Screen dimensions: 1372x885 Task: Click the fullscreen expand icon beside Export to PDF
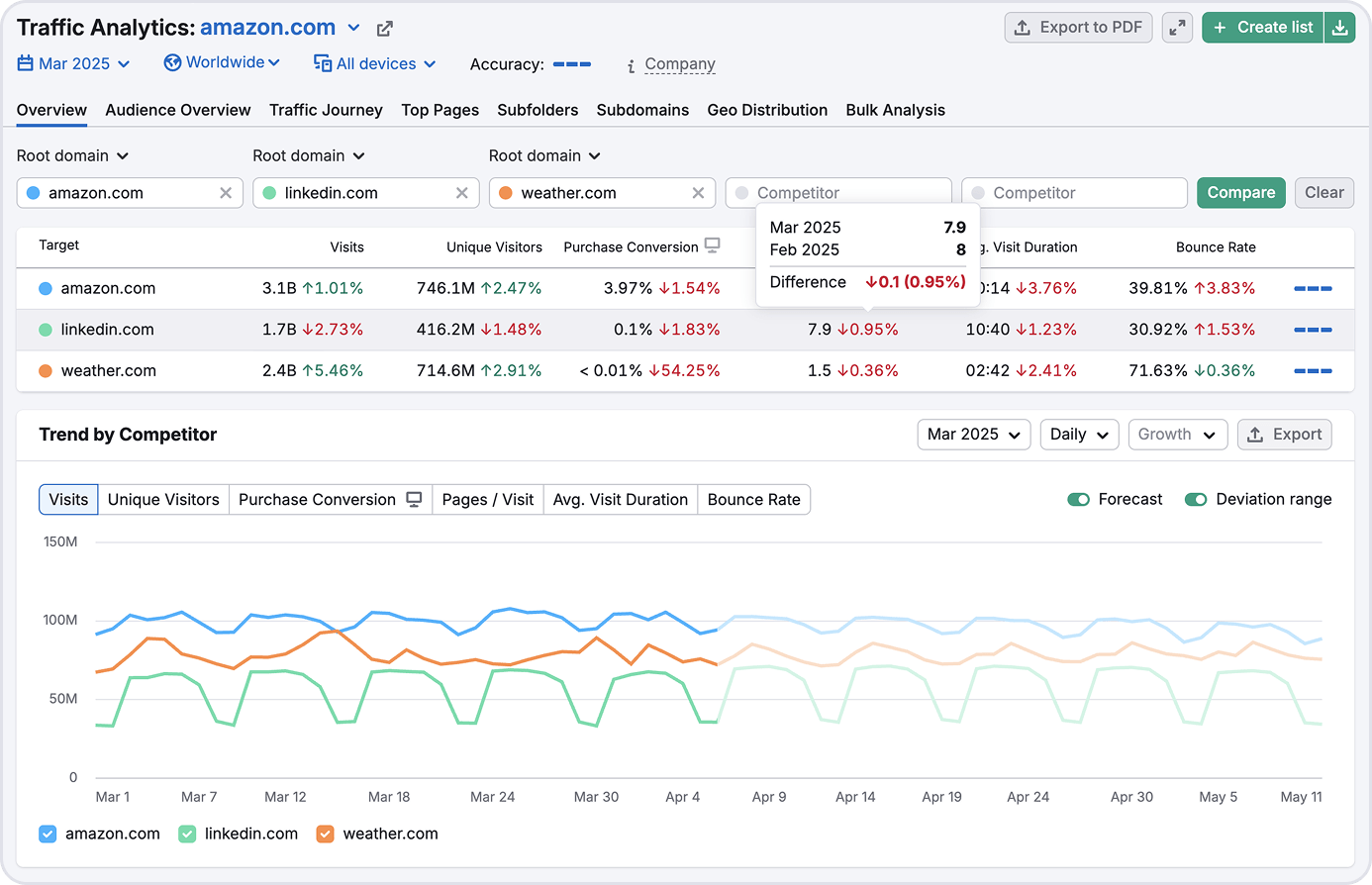coord(1177,27)
